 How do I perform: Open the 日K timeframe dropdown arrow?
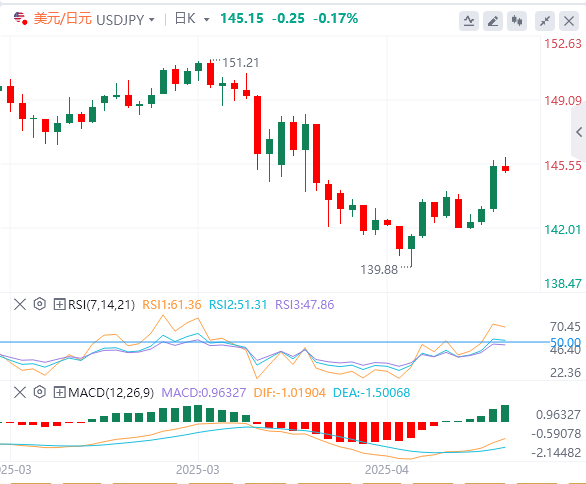(x=206, y=19)
